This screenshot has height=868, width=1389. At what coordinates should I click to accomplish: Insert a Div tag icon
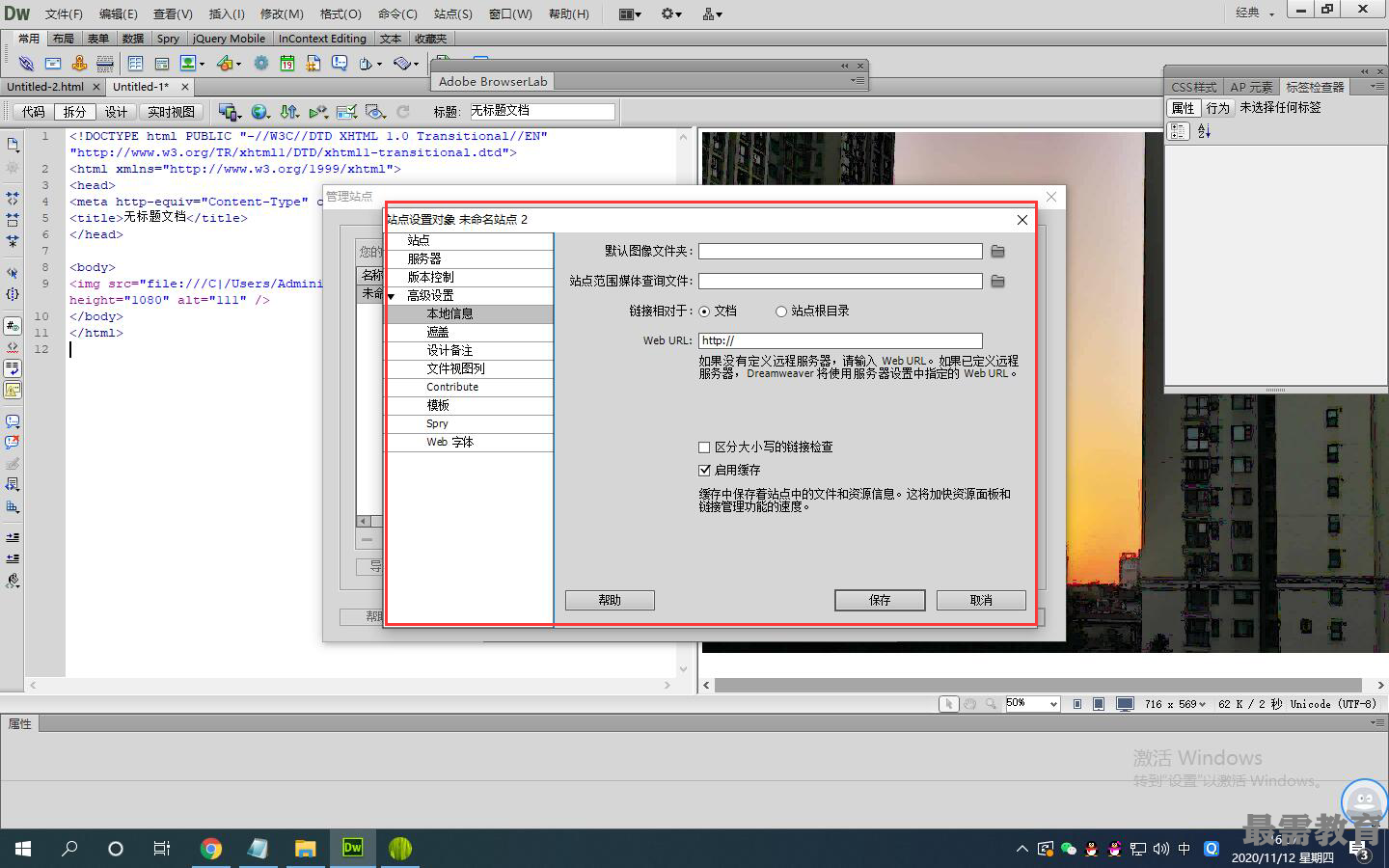tap(161, 64)
